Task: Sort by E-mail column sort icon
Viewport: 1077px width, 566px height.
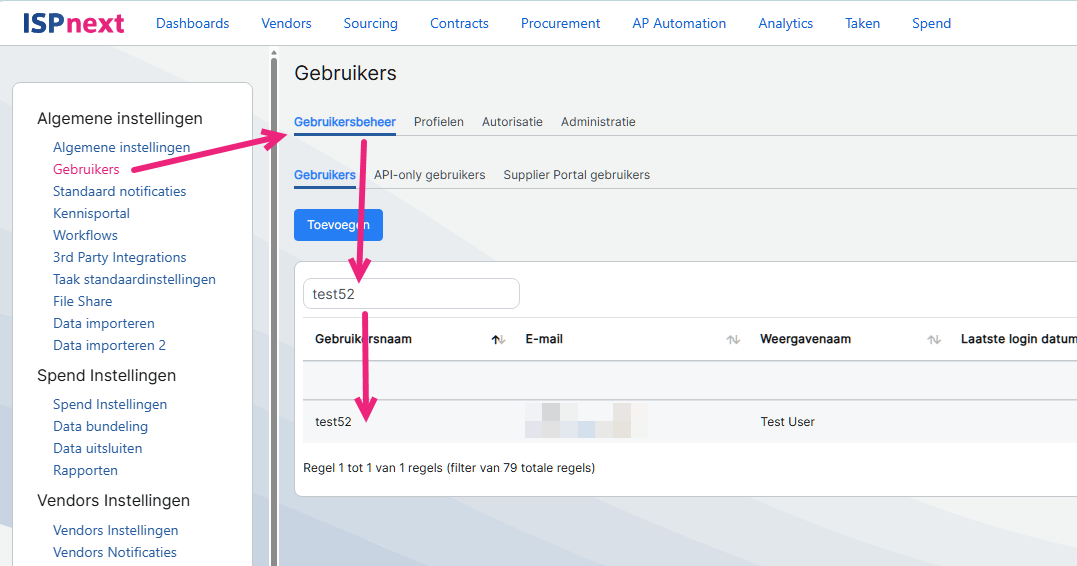Action: [733, 340]
